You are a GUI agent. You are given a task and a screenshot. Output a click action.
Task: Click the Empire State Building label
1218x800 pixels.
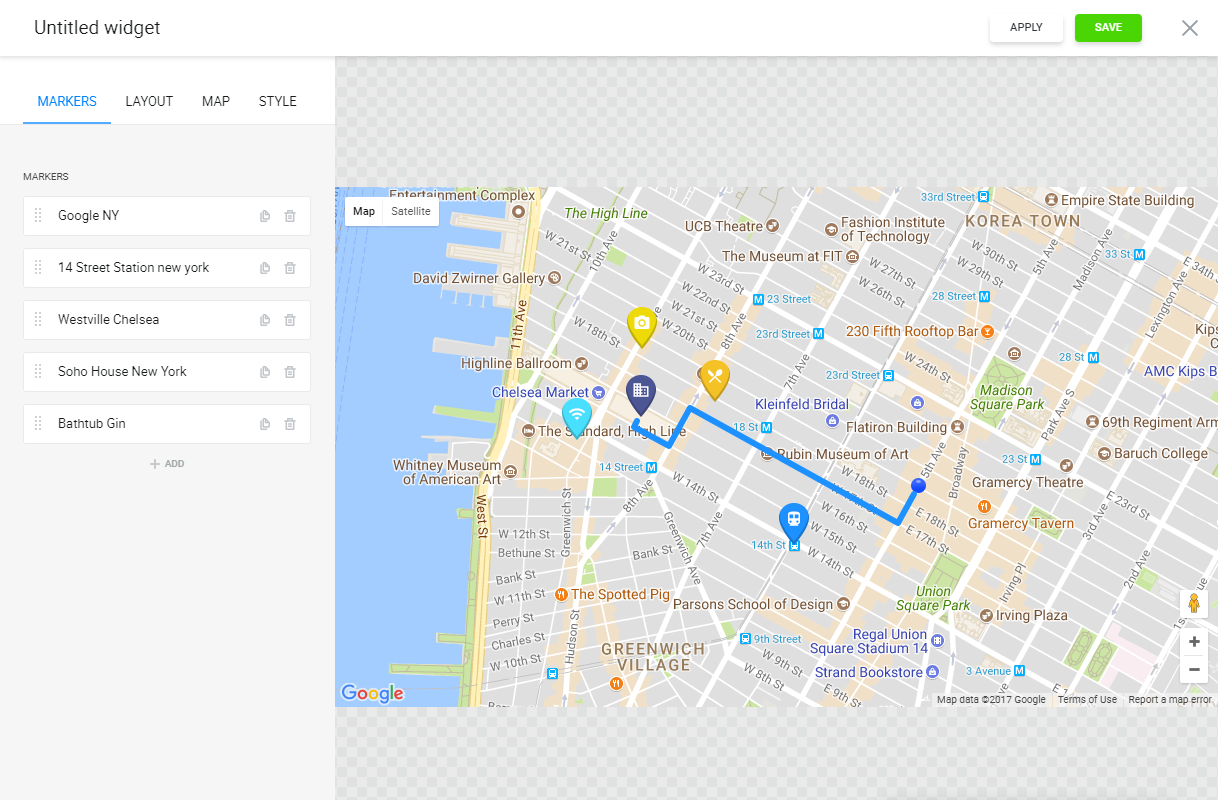[x=1127, y=201]
